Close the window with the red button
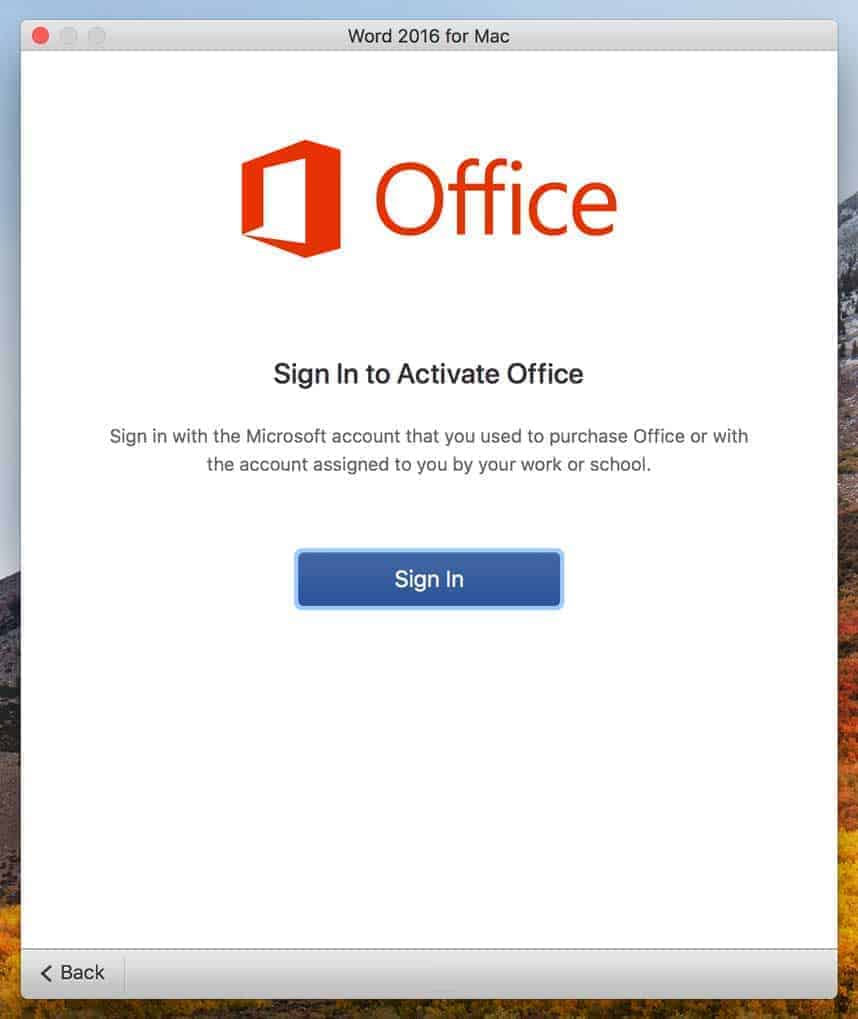This screenshot has width=858, height=1019. [40, 36]
